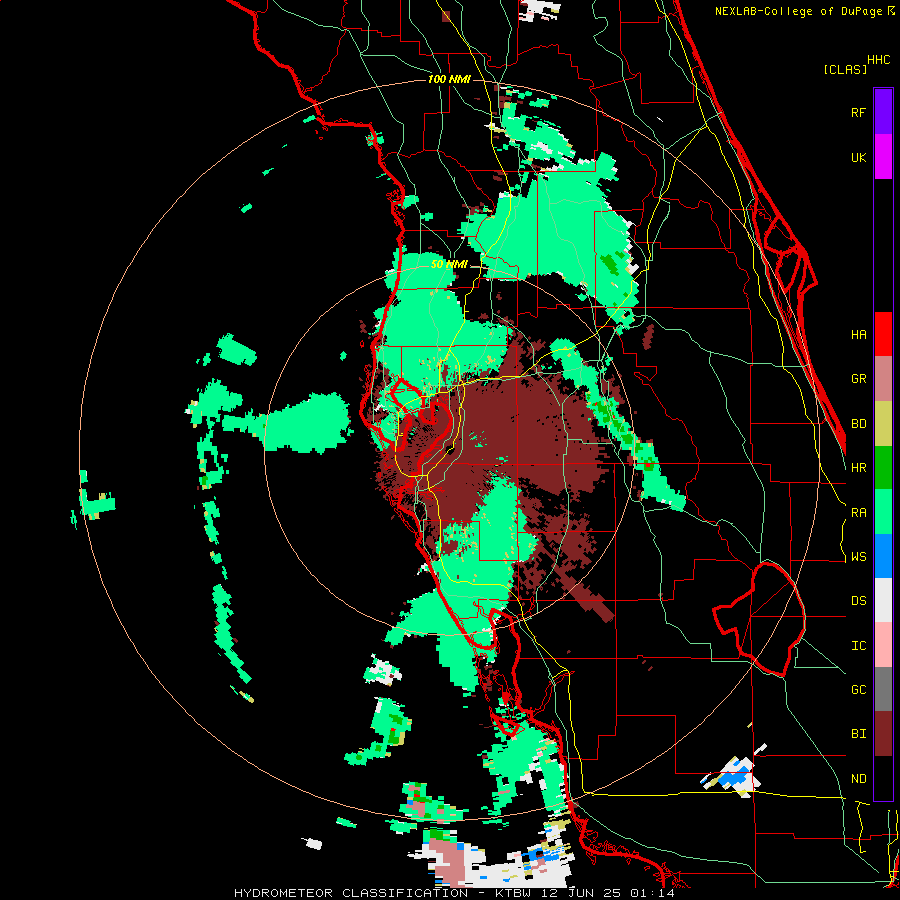
Task: Click the DS white legend swatch
Action: 883,600
